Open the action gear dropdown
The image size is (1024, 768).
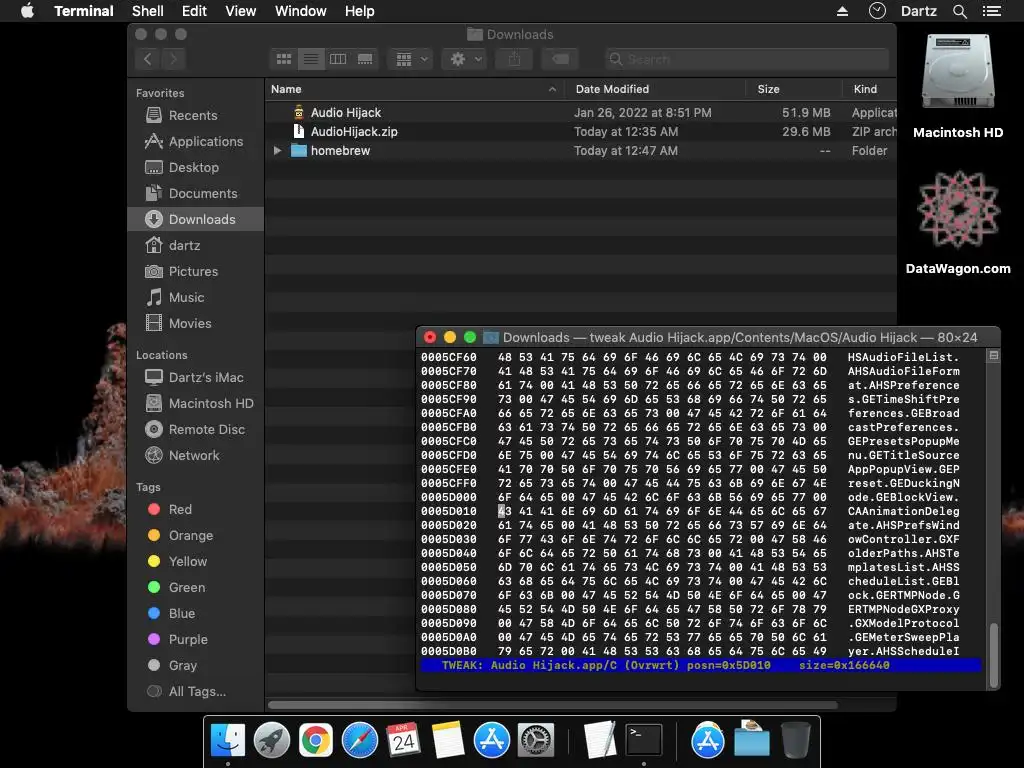pos(464,59)
